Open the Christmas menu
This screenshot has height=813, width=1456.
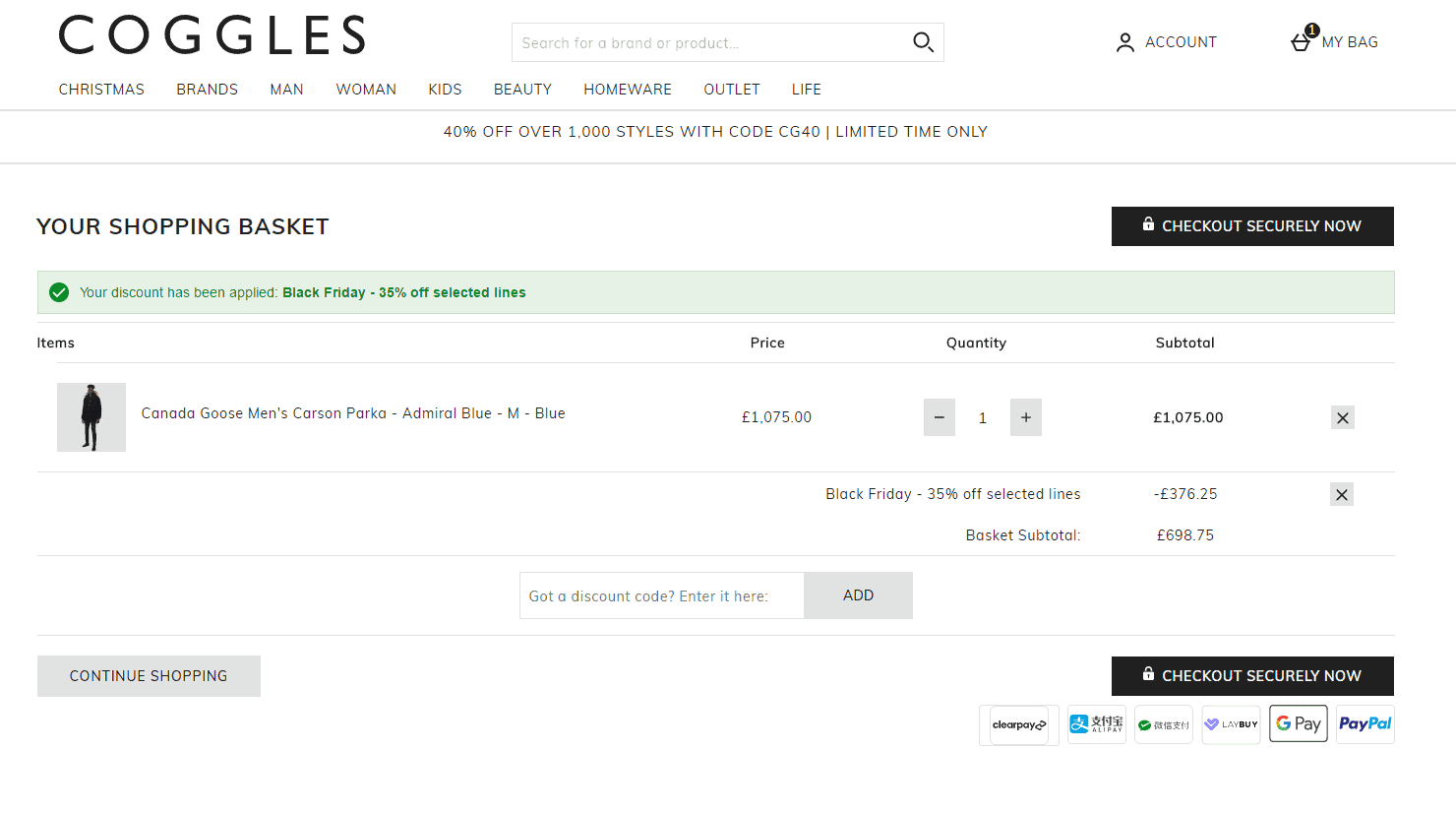[101, 90]
